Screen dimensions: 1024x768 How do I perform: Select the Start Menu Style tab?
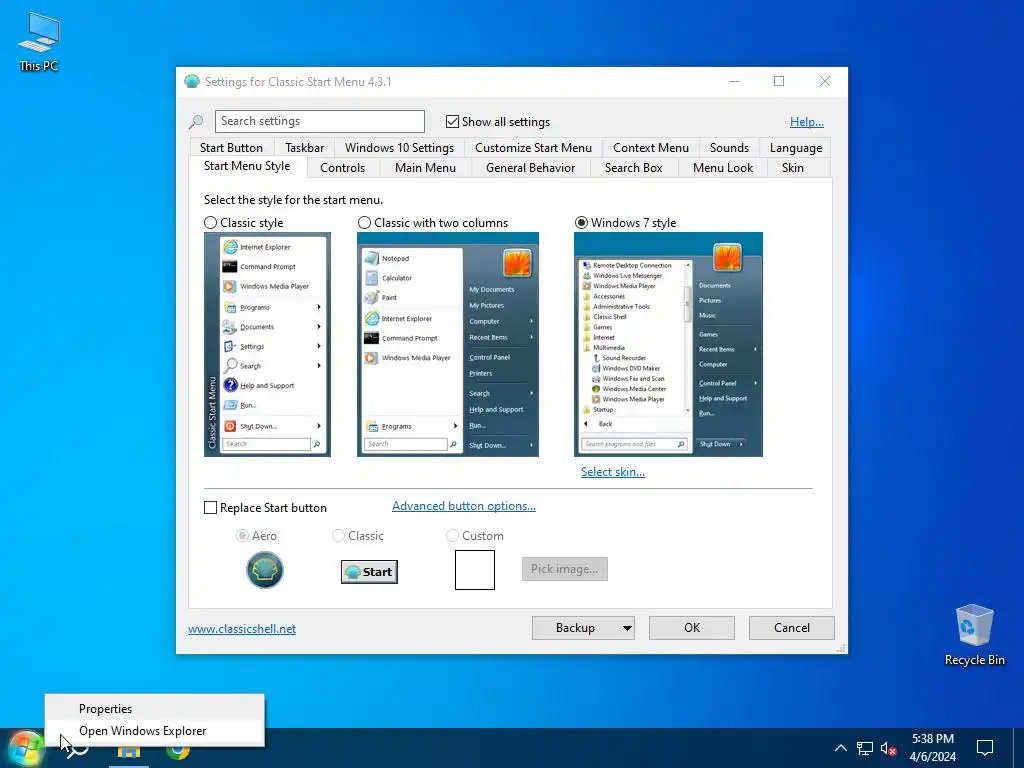[247, 166]
